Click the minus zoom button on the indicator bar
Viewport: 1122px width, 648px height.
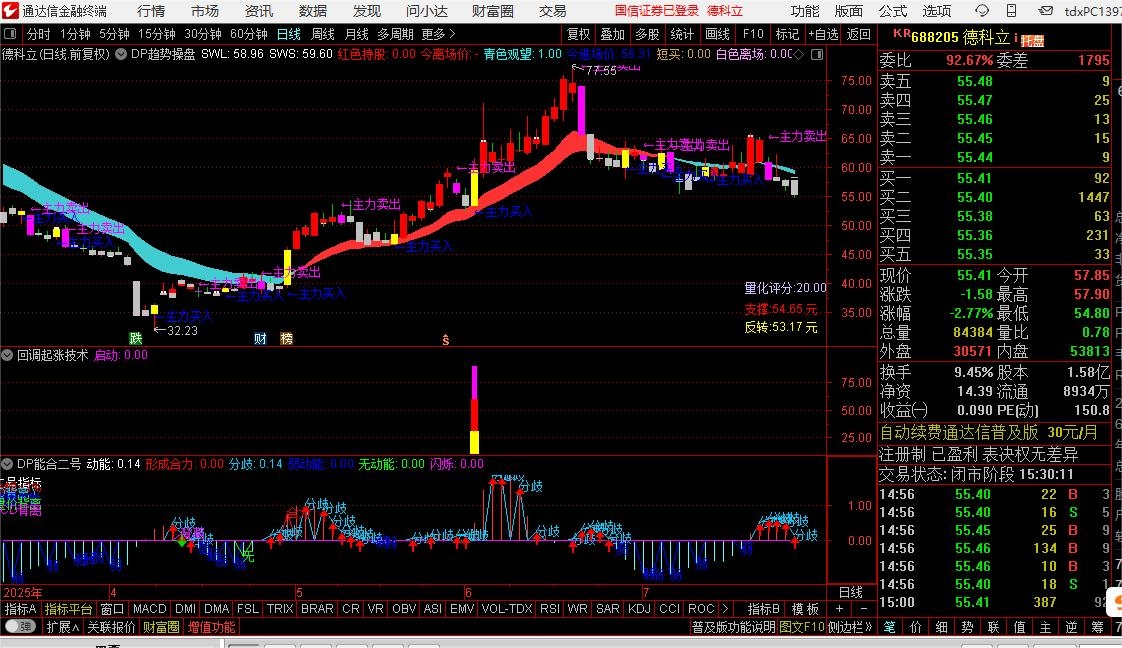coord(864,609)
